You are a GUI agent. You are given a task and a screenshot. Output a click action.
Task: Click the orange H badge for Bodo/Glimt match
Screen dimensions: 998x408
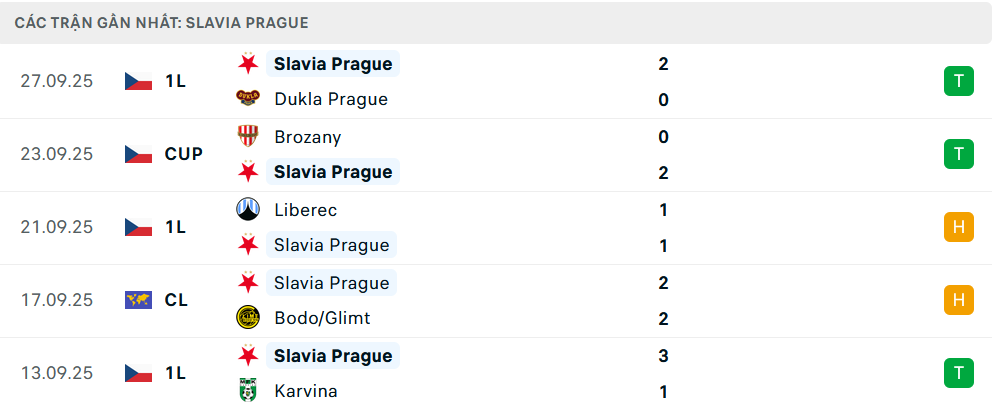958,300
